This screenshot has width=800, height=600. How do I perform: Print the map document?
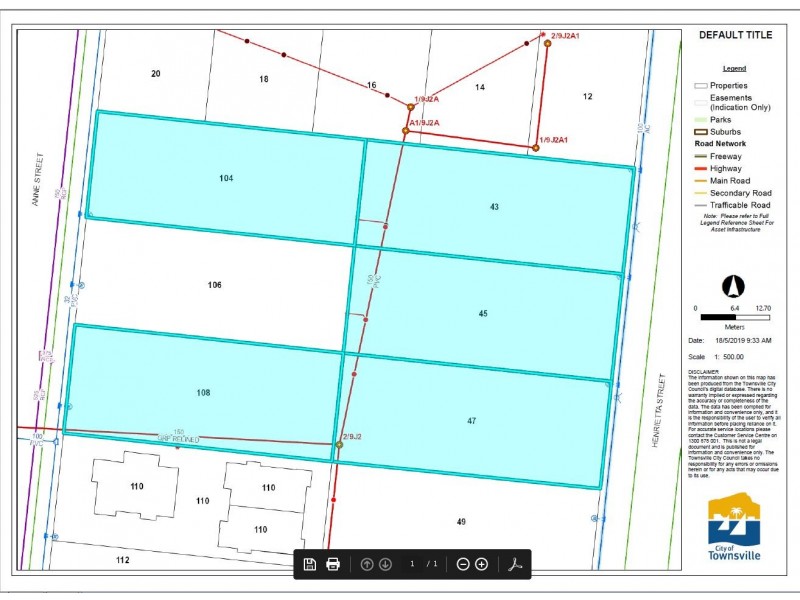click(333, 564)
